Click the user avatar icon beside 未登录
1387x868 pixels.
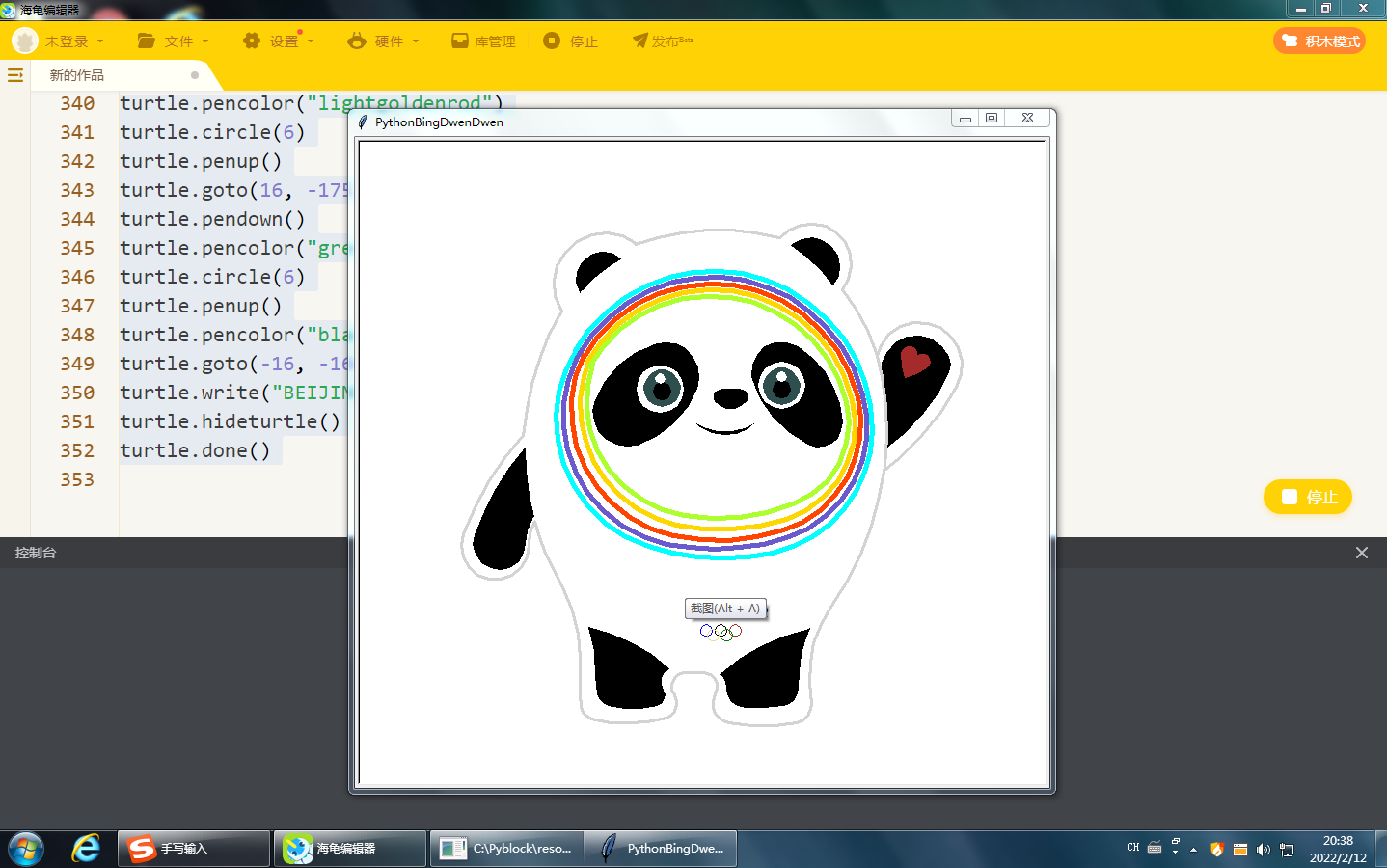tap(25, 41)
